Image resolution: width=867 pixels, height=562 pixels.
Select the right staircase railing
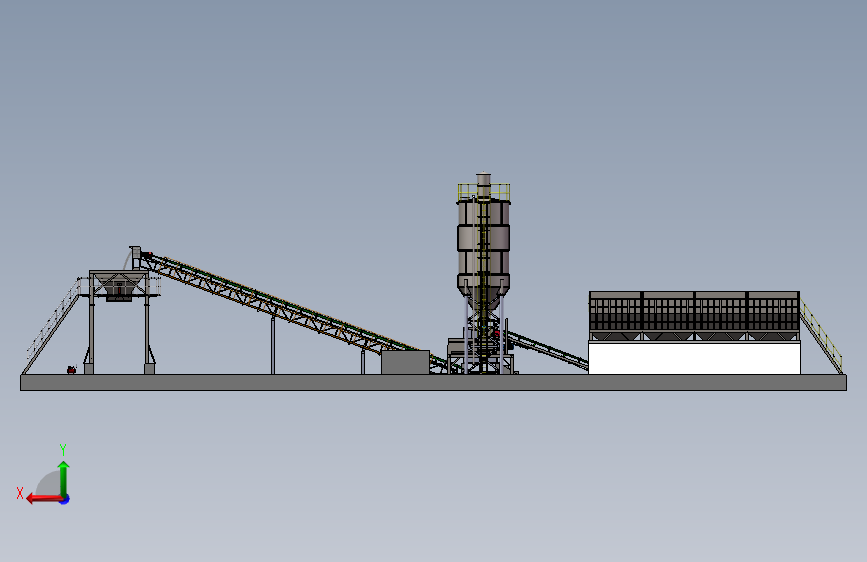pos(821,335)
